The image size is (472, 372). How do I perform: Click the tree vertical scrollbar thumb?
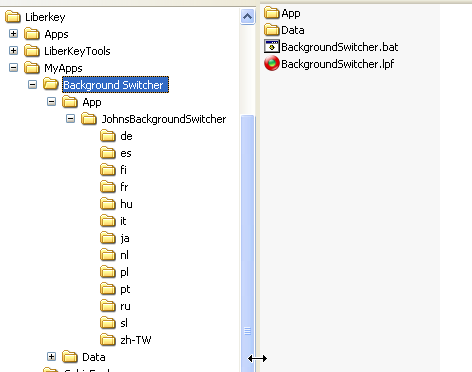[x=247, y=243]
